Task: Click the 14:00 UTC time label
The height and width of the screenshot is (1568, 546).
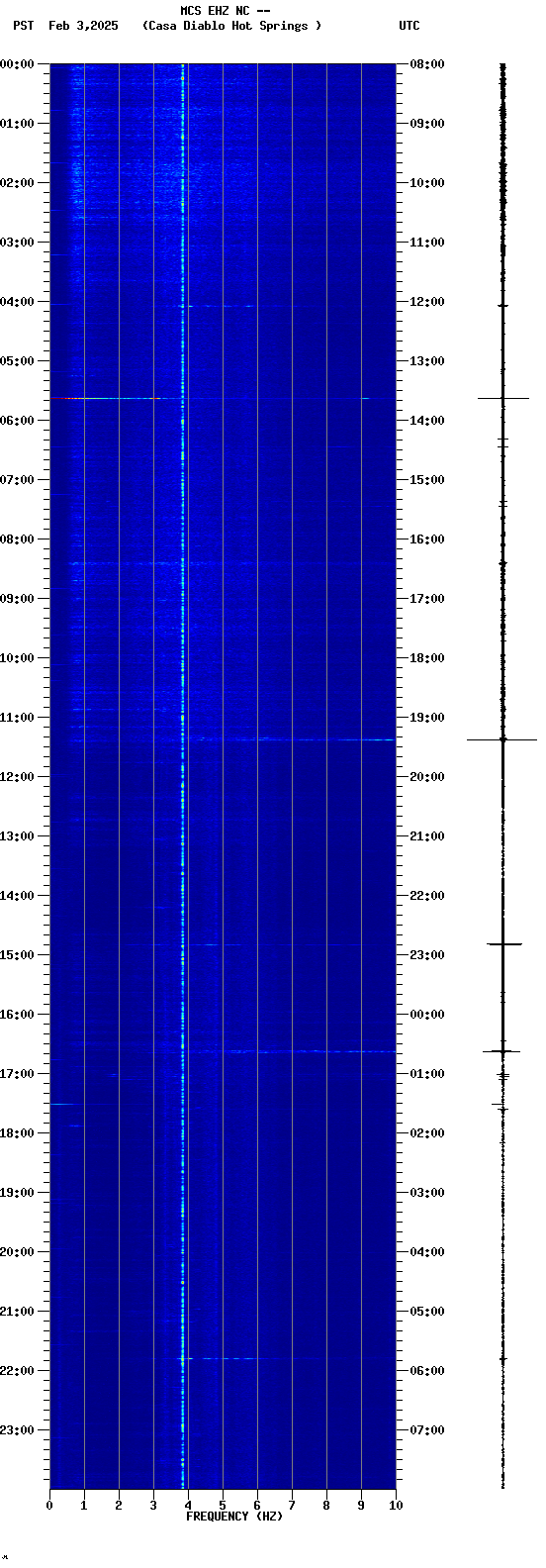Action: coord(427,421)
